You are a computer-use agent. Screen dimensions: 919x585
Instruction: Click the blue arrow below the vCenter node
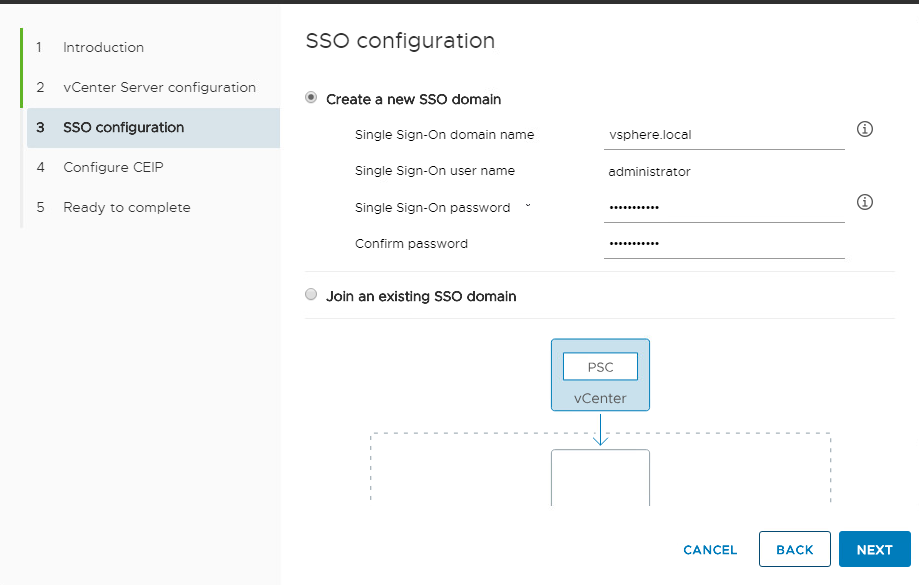[x=600, y=430]
